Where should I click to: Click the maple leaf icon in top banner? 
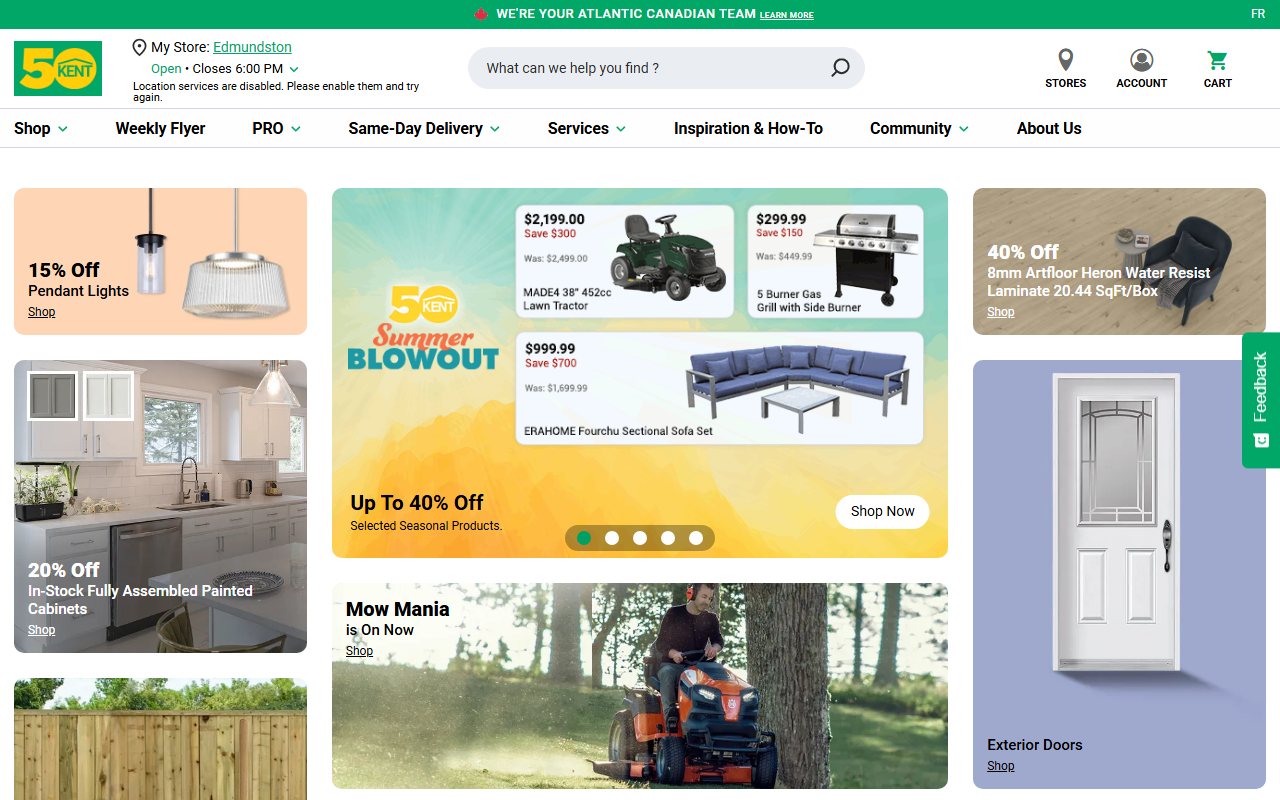[x=480, y=14]
